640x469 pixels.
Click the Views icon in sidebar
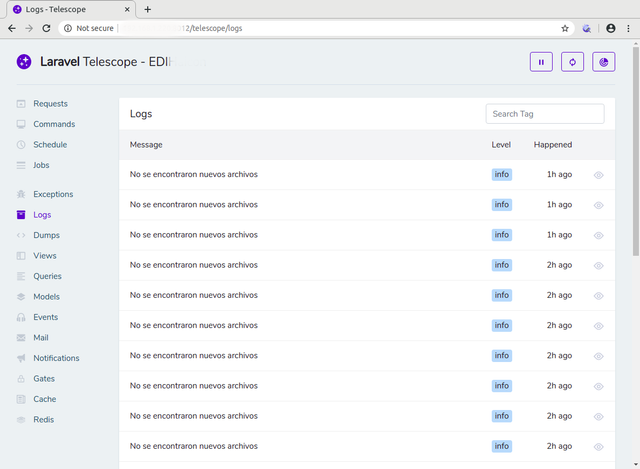(21, 256)
